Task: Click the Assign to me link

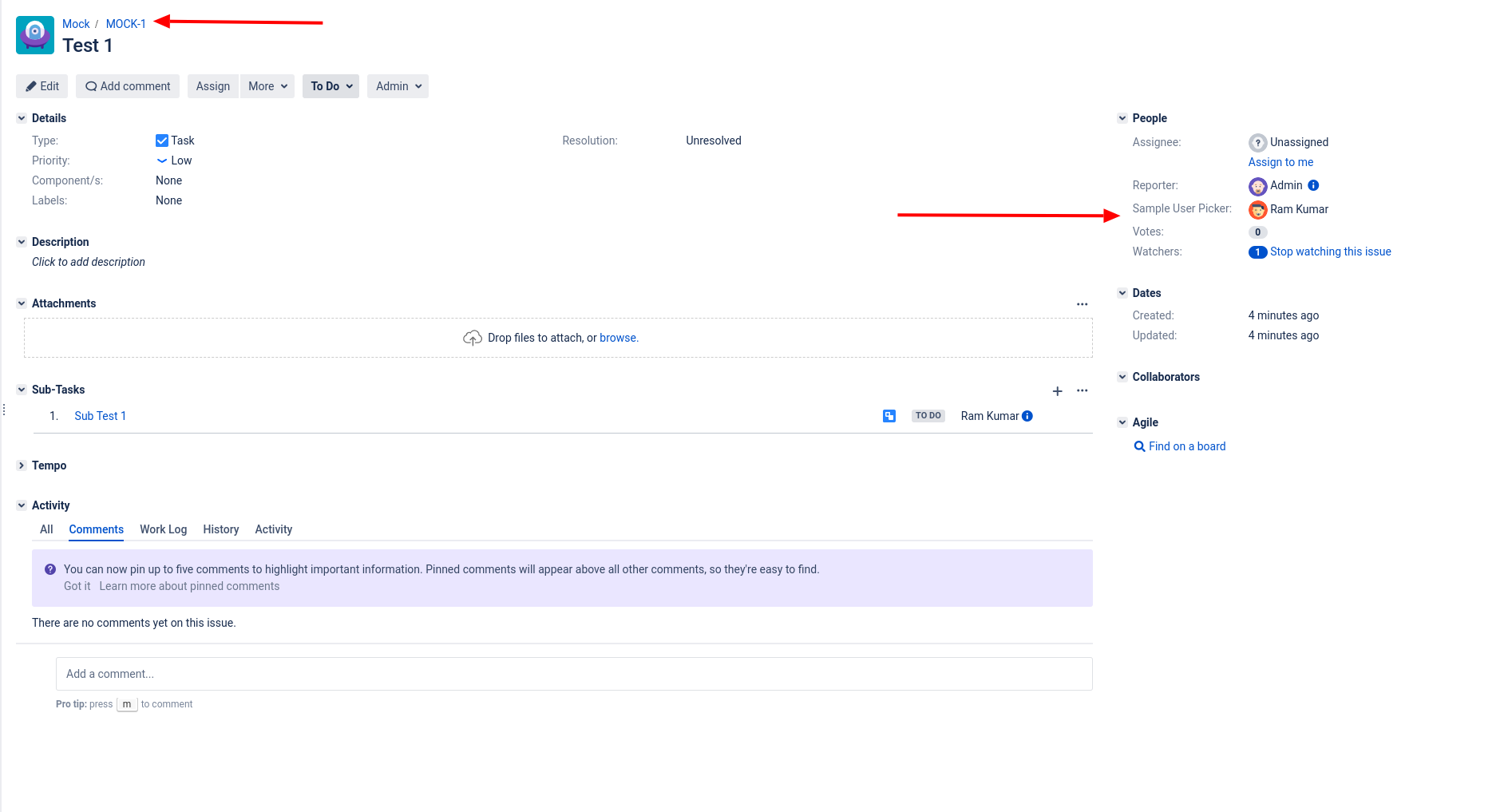Action: (x=1280, y=162)
